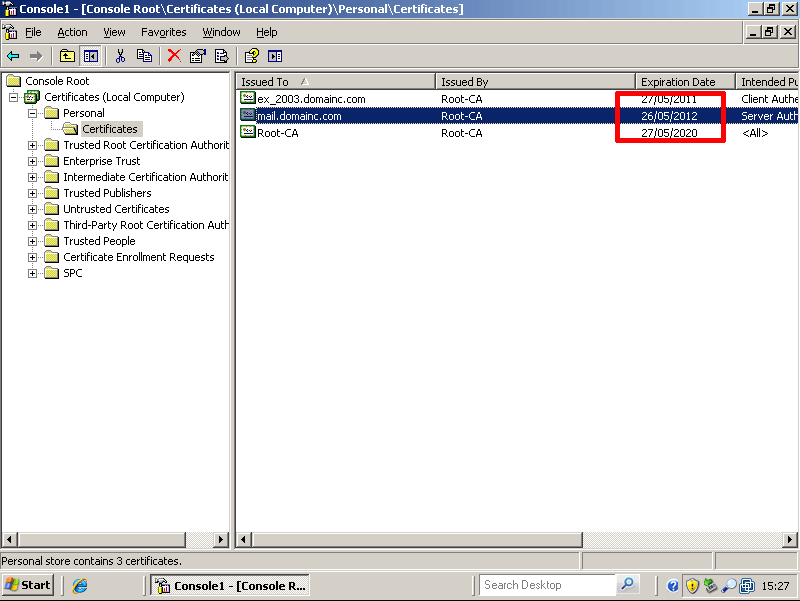Expand the Trusted People folder
800x601 pixels.
click(x=33, y=241)
